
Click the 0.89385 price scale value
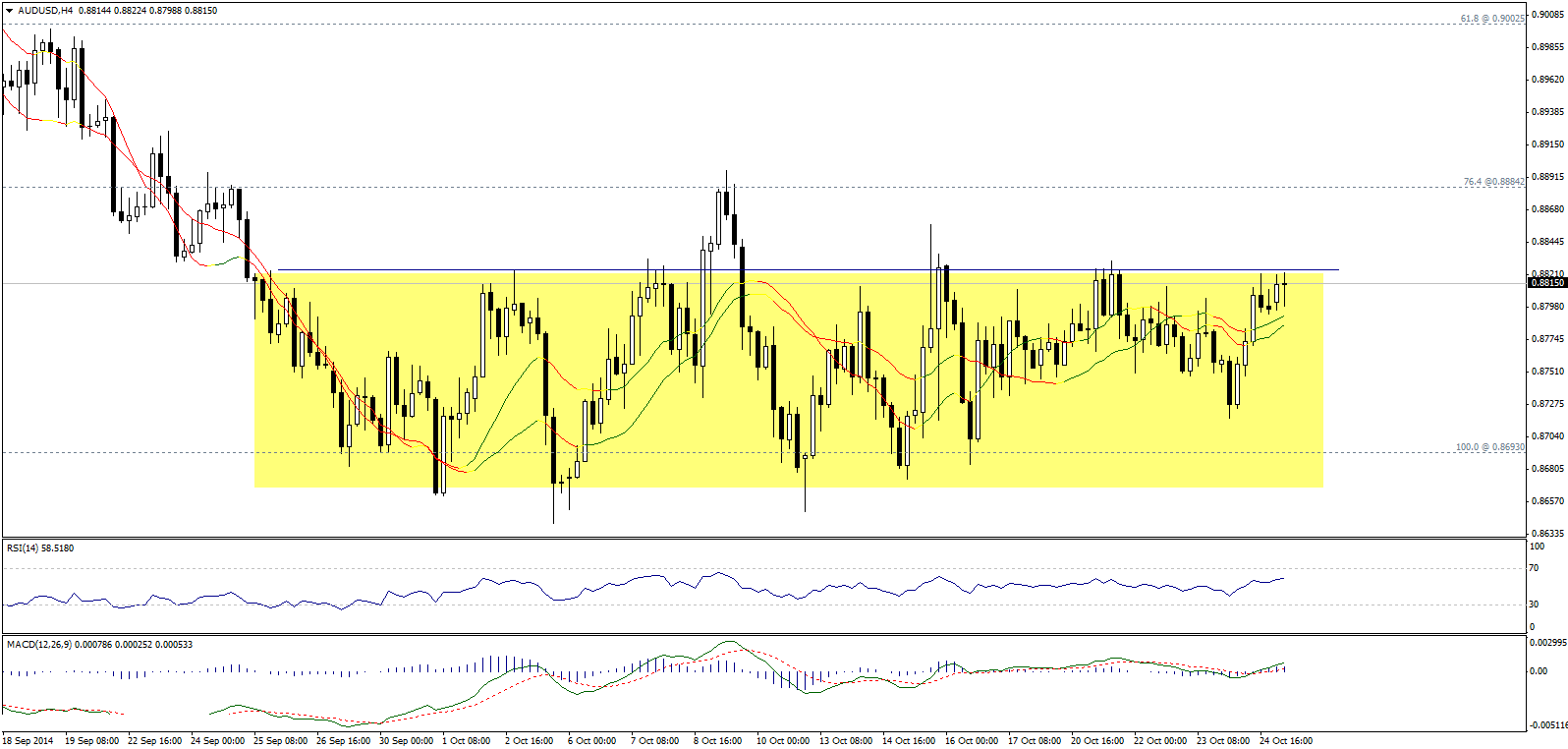pyautogui.click(x=1547, y=112)
